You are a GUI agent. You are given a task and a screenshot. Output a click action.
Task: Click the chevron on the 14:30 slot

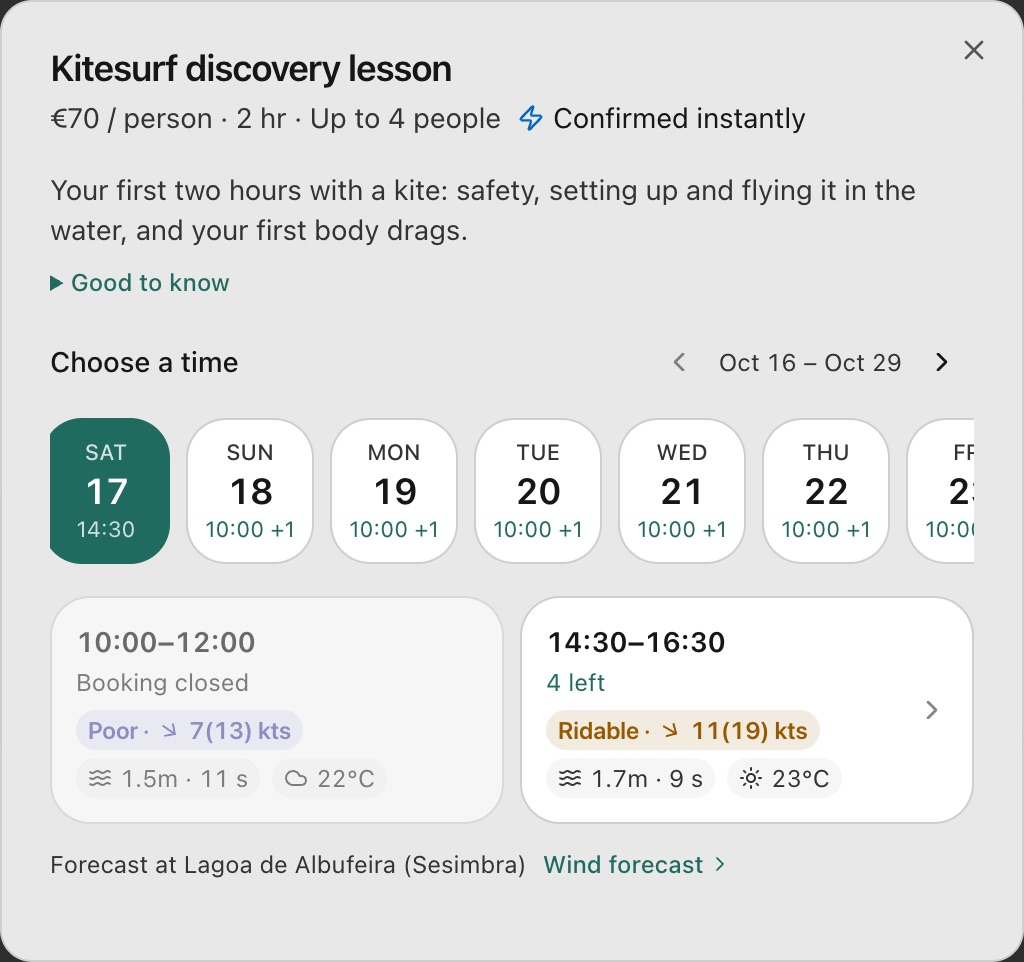[x=932, y=710]
